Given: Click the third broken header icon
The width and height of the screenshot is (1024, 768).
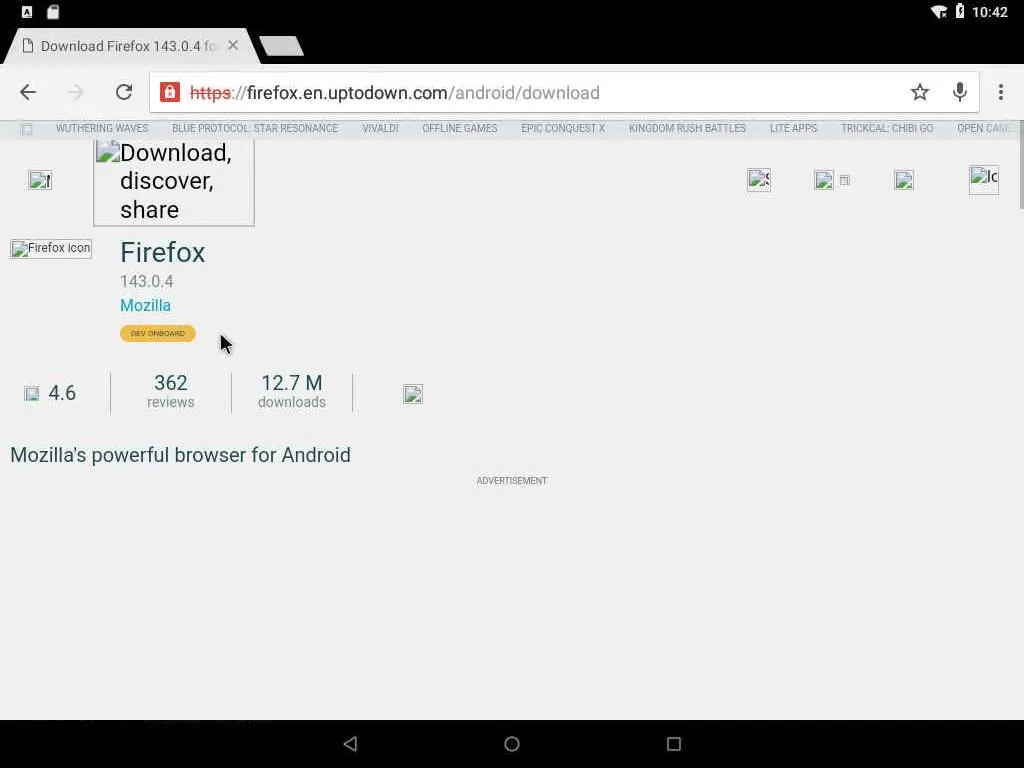Looking at the screenshot, I should tap(904, 180).
